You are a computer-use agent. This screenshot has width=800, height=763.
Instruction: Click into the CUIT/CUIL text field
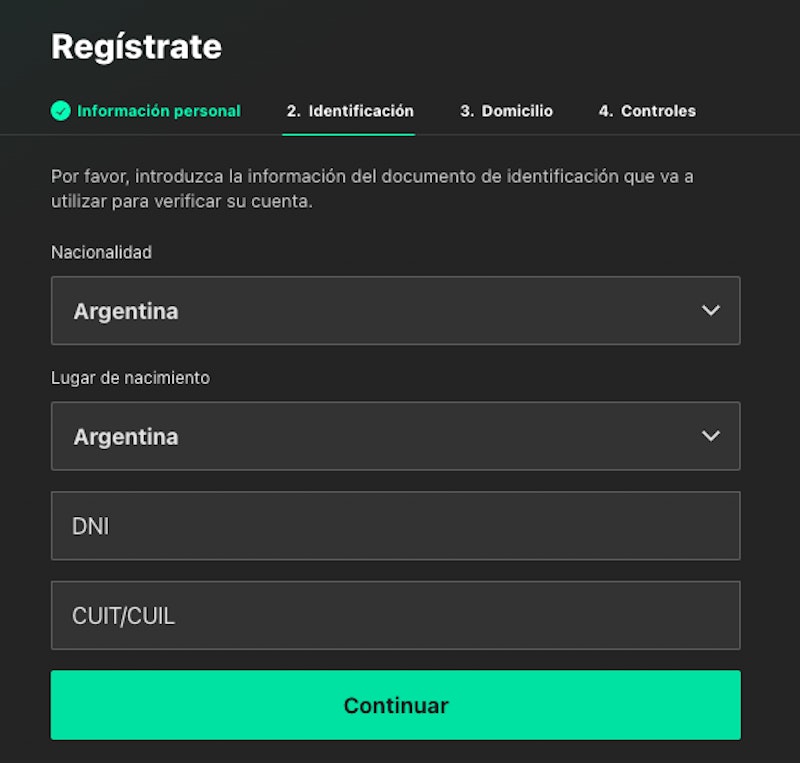tap(395, 616)
